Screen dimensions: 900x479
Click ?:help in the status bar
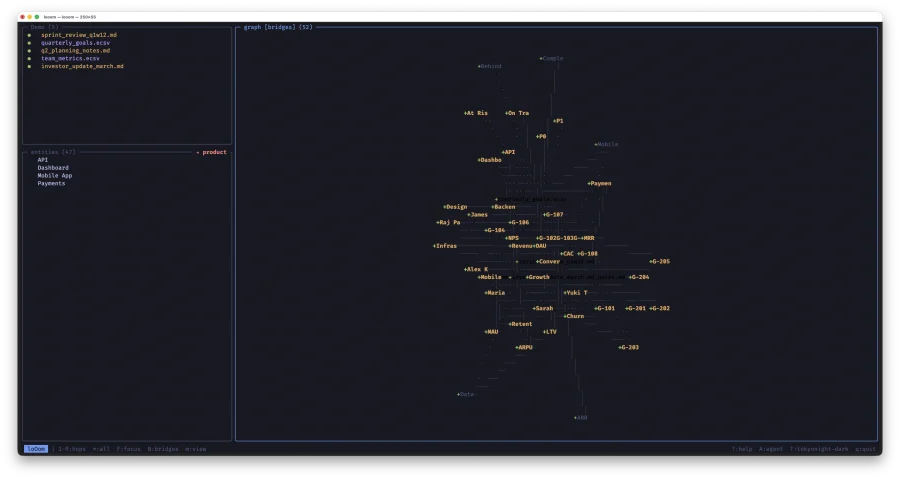tap(741, 449)
